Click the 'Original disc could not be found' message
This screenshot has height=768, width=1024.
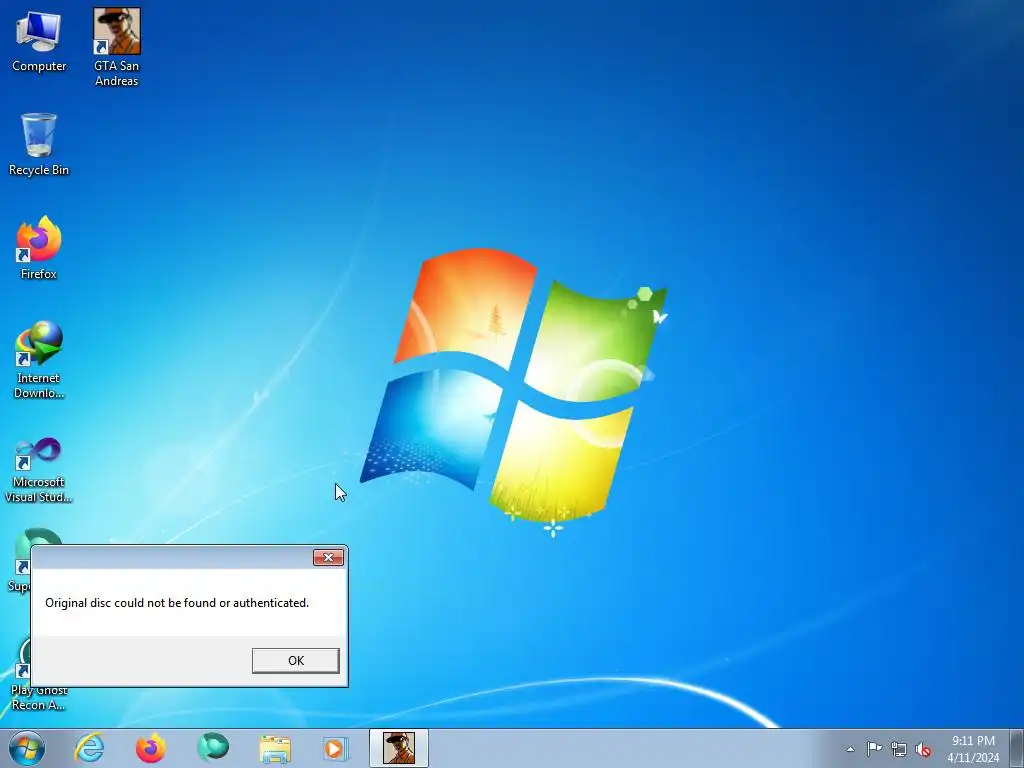[x=177, y=603]
